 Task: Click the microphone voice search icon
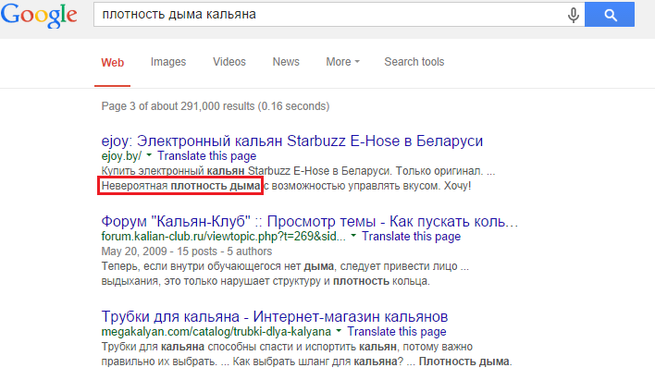(x=574, y=15)
